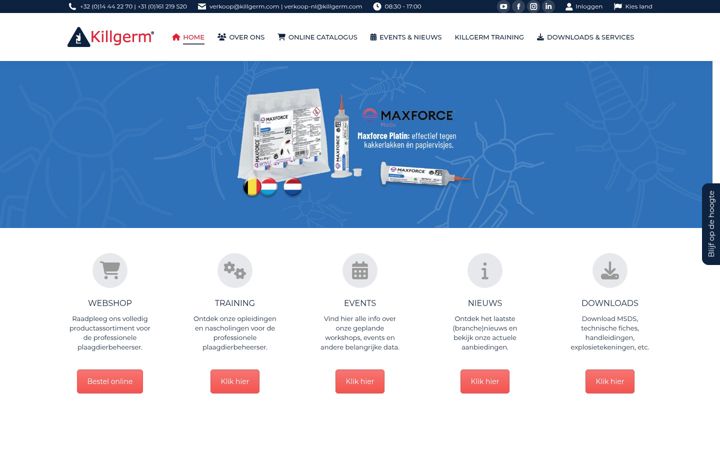Click the calendar Events circle icon

[360, 270]
